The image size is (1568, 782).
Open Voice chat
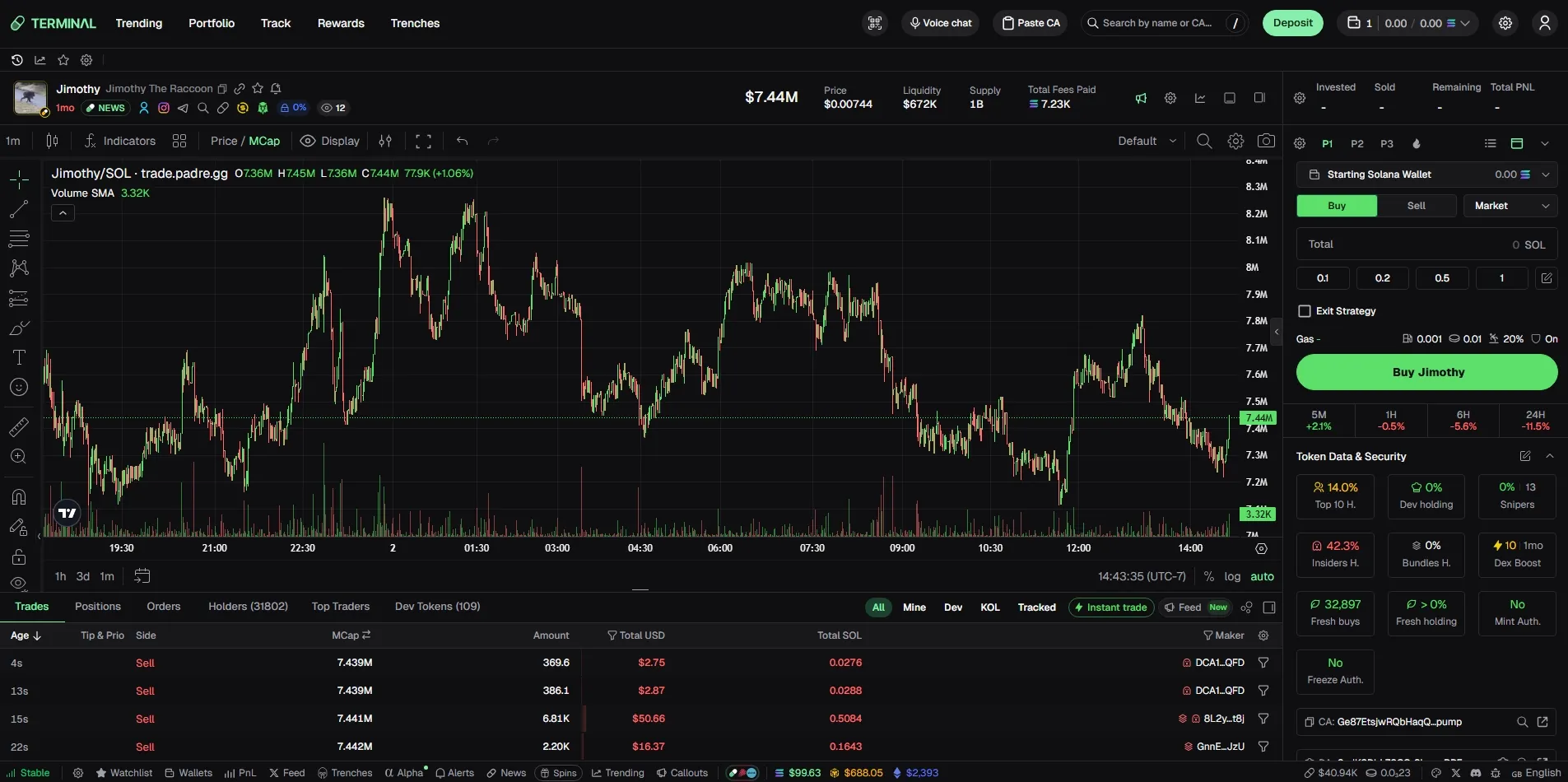pyautogui.click(x=940, y=23)
